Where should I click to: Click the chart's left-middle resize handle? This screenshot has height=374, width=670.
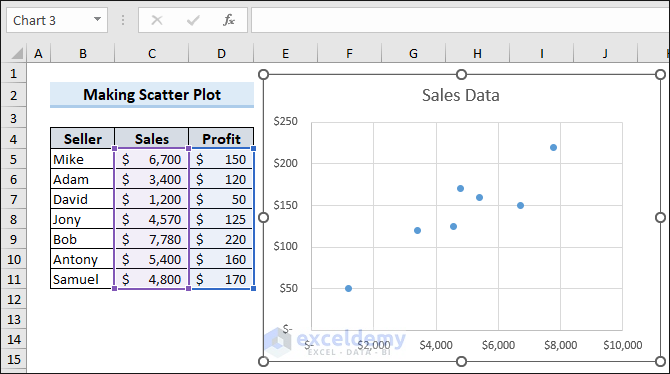(264, 218)
